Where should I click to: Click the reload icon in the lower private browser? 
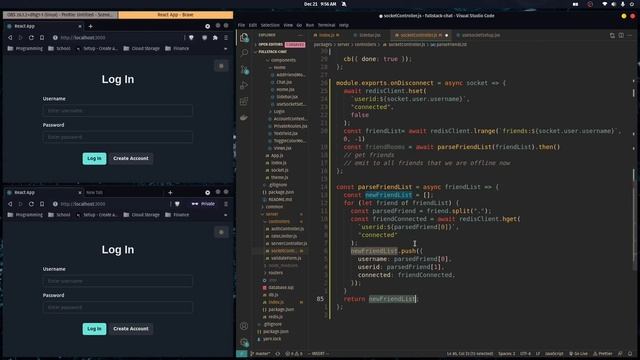click(31, 204)
